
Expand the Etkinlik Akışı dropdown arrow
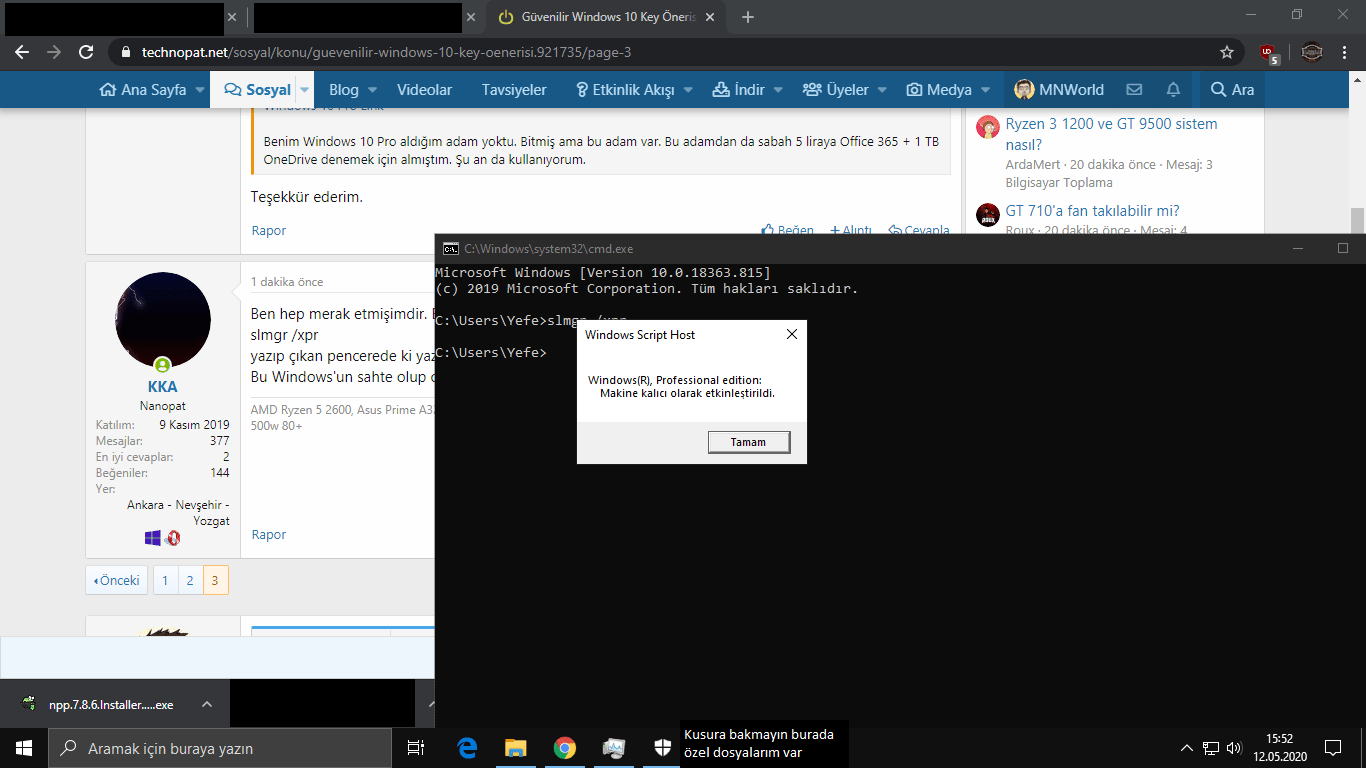(688, 90)
